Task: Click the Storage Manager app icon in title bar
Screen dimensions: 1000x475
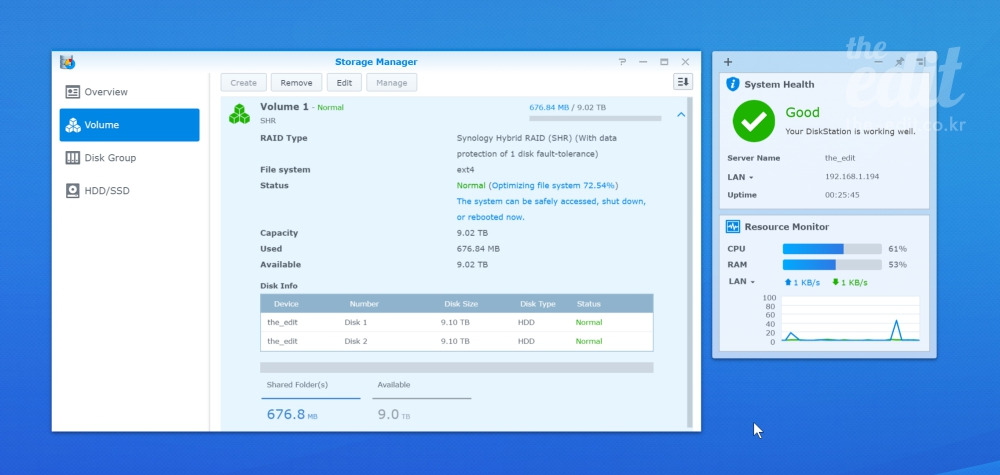Action: coord(68,62)
